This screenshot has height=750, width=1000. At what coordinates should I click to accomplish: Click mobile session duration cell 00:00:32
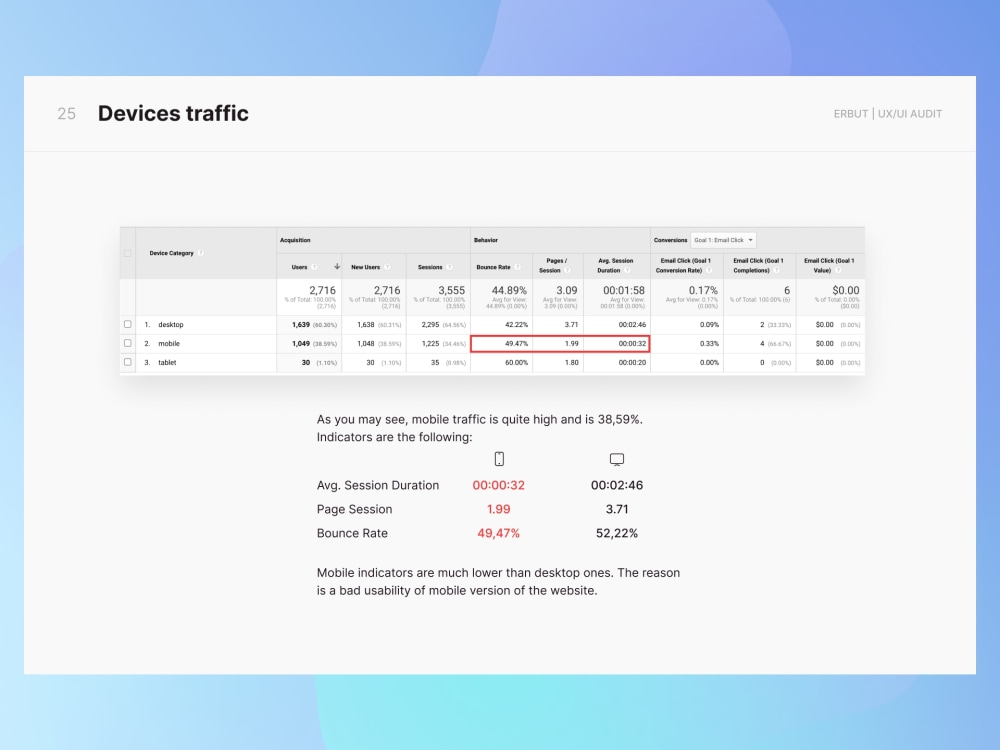coord(632,343)
